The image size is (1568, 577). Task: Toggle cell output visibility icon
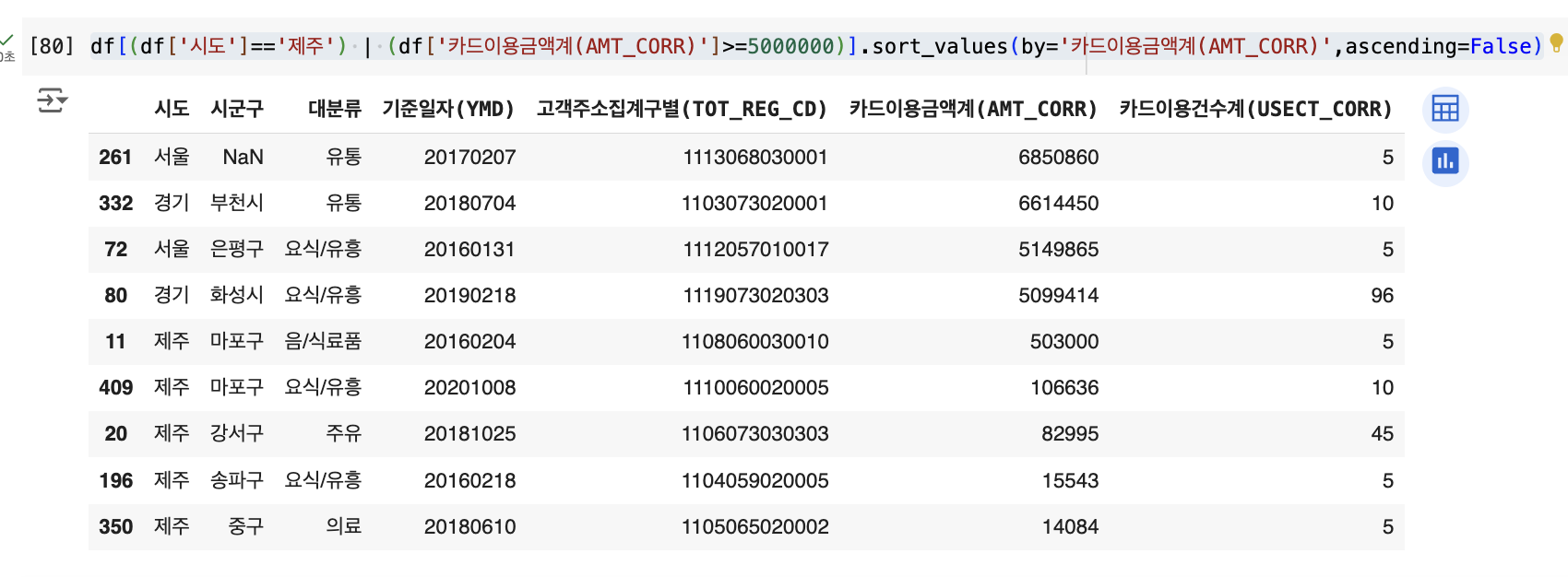coord(52,100)
